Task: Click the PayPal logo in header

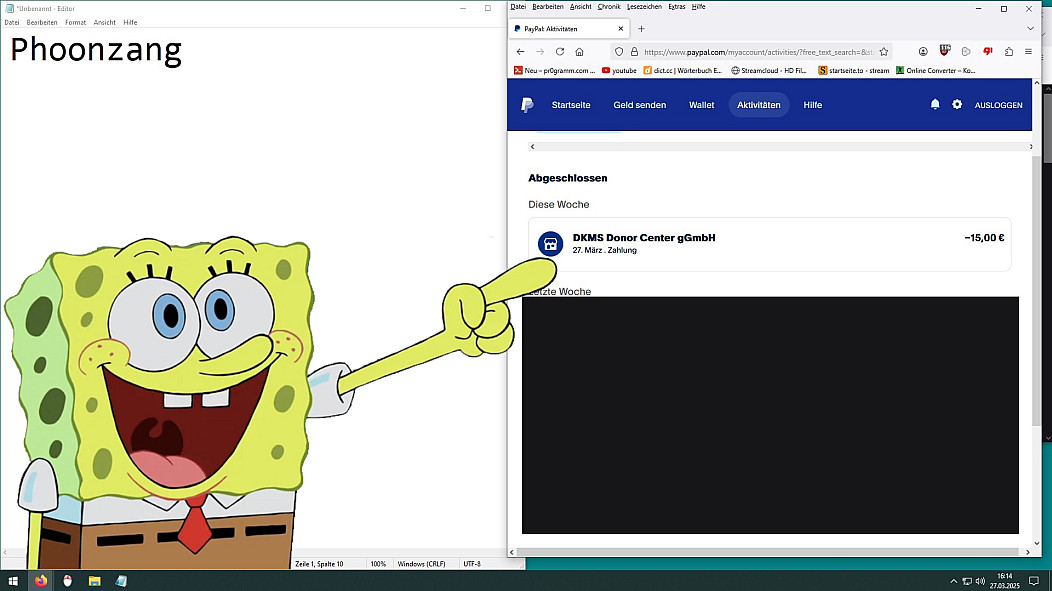Action: (x=527, y=105)
